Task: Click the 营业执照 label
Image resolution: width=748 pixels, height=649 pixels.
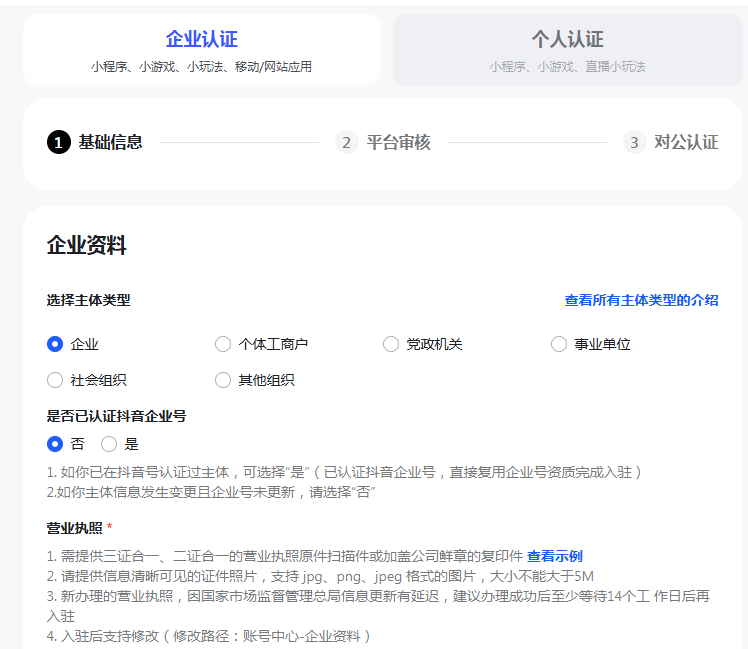Action: pos(74,528)
